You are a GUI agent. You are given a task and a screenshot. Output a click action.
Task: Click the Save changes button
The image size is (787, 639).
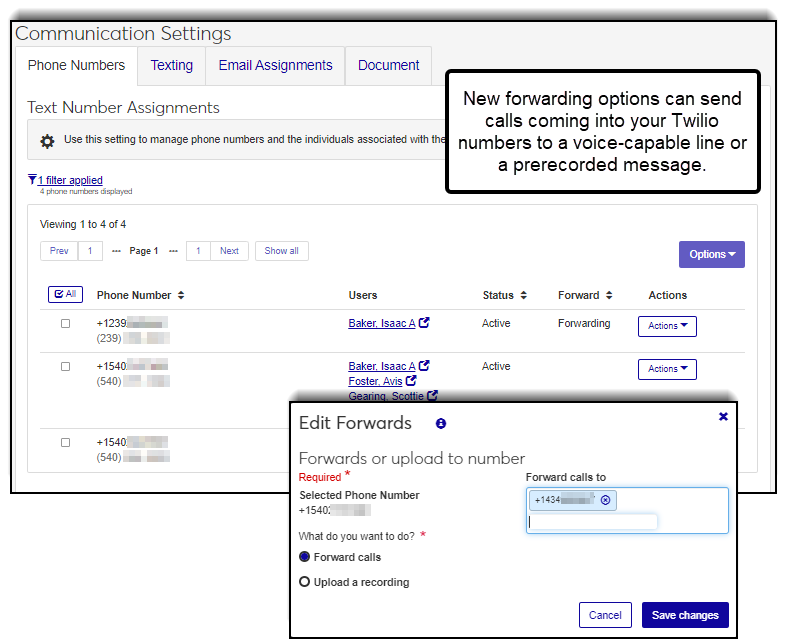click(x=685, y=615)
